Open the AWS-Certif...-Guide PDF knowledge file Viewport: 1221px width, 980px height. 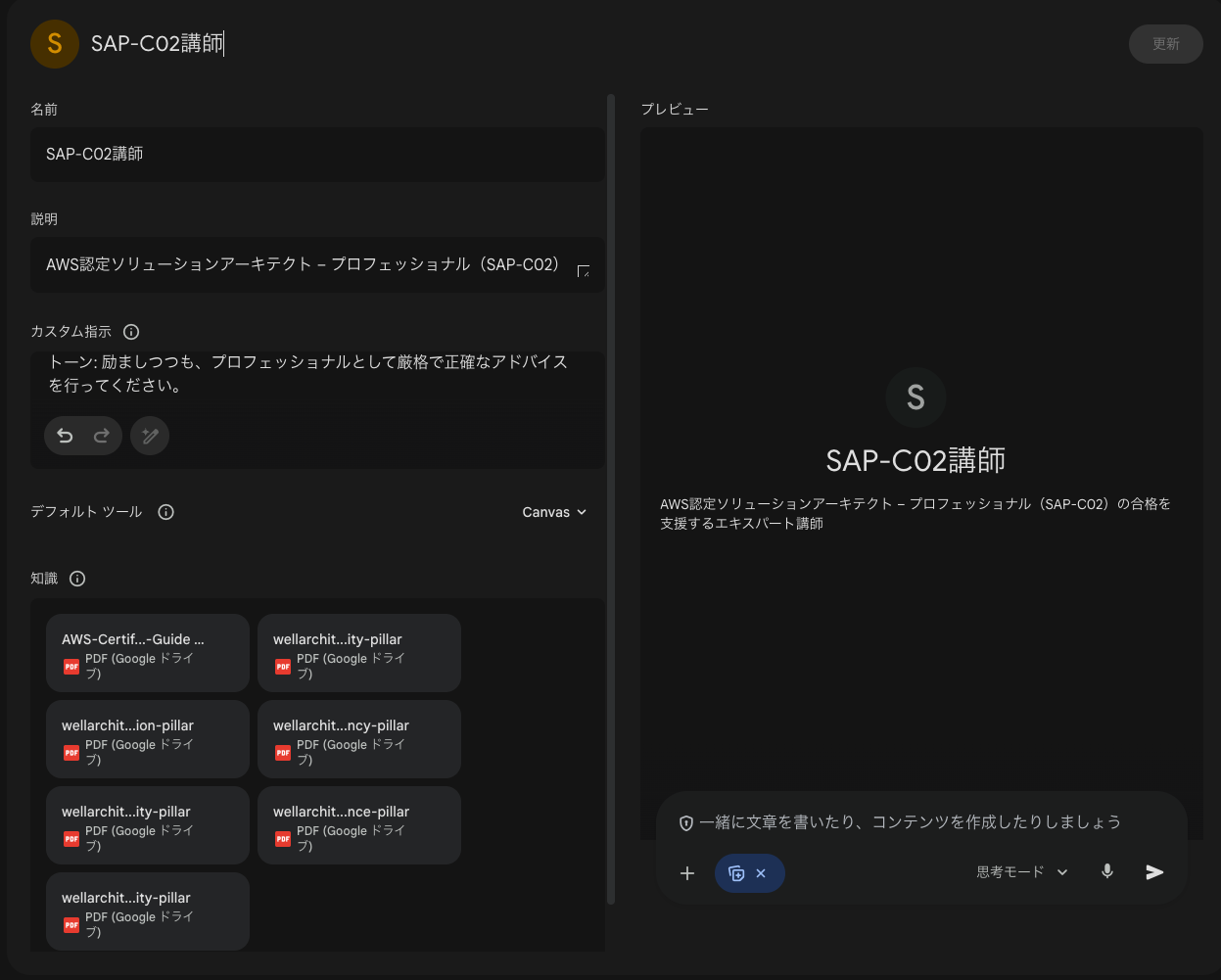pyautogui.click(x=147, y=652)
